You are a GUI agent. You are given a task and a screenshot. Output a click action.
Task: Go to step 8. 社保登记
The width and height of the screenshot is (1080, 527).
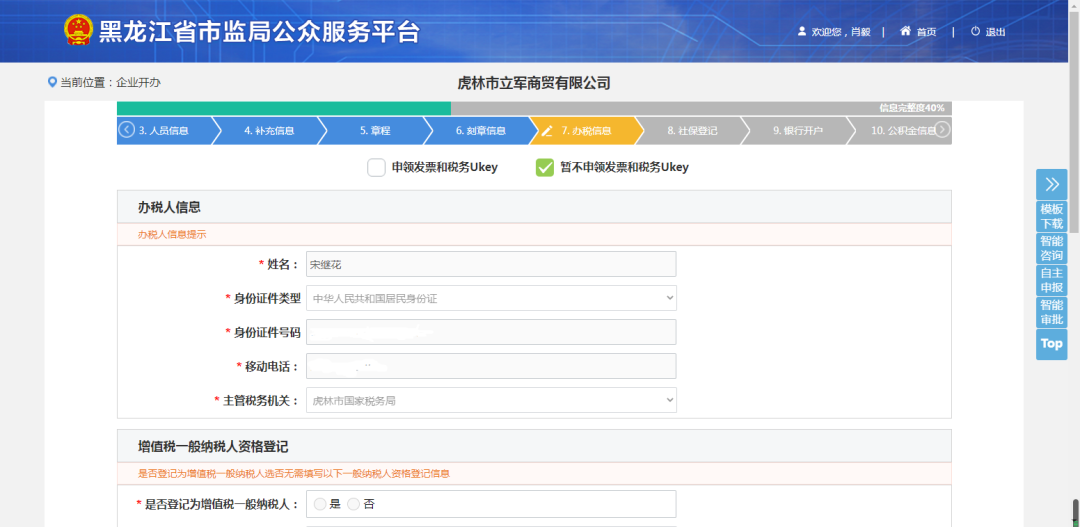(692, 131)
